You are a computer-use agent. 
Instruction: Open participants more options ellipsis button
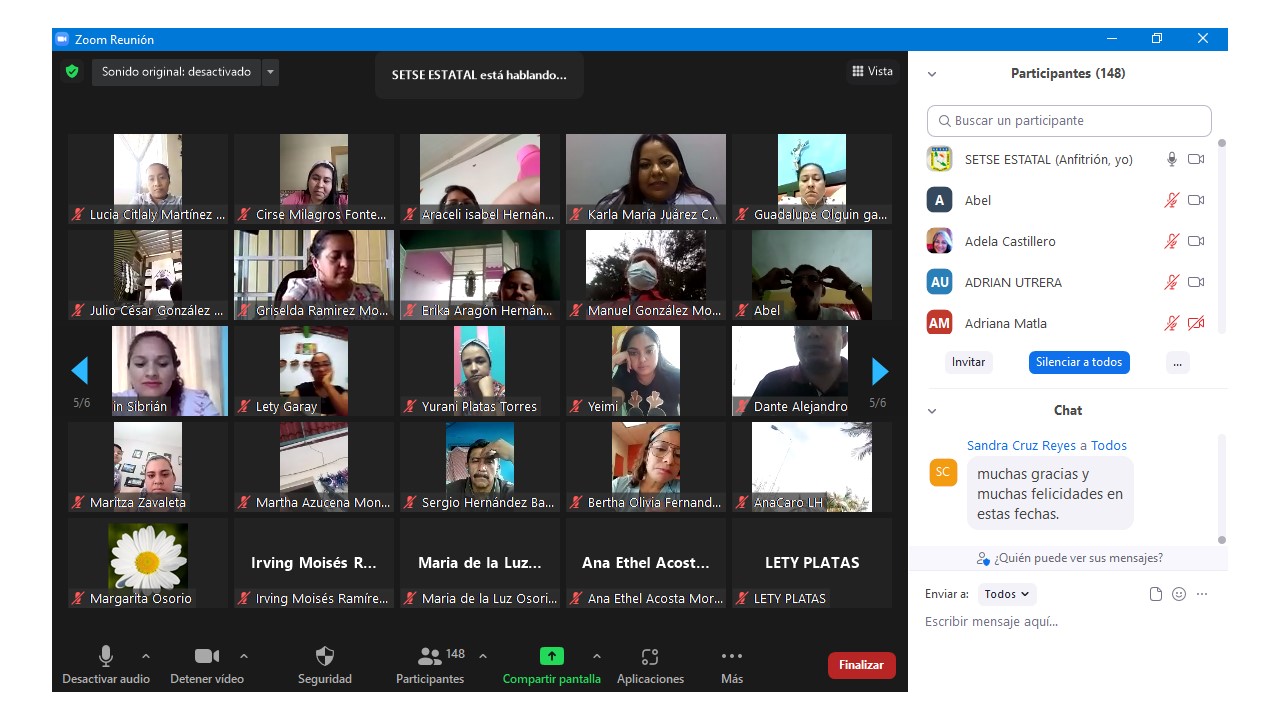[1178, 362]
